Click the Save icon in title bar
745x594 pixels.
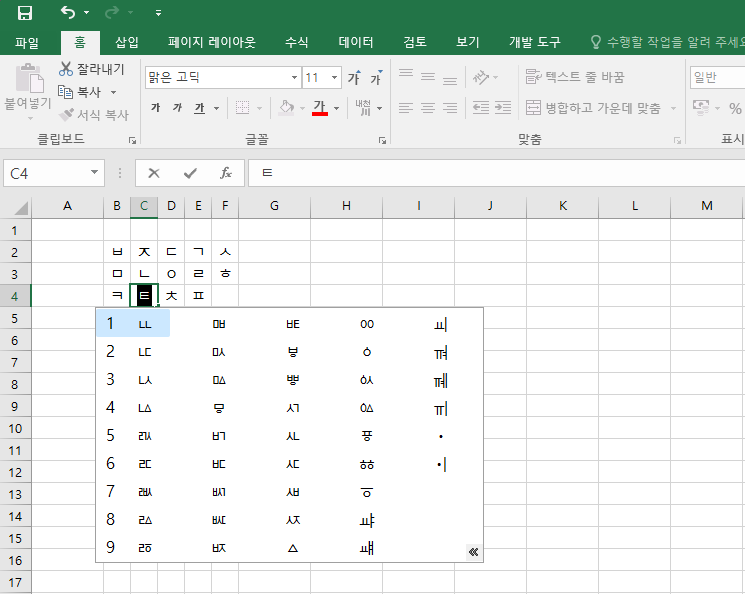click(25, 13)
